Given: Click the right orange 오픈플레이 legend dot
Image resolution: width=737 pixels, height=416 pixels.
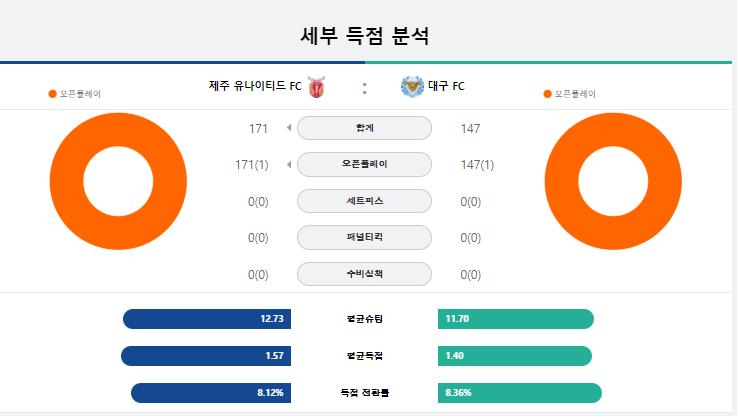Looking at the screenshot, I should click(x=547, y=94).
